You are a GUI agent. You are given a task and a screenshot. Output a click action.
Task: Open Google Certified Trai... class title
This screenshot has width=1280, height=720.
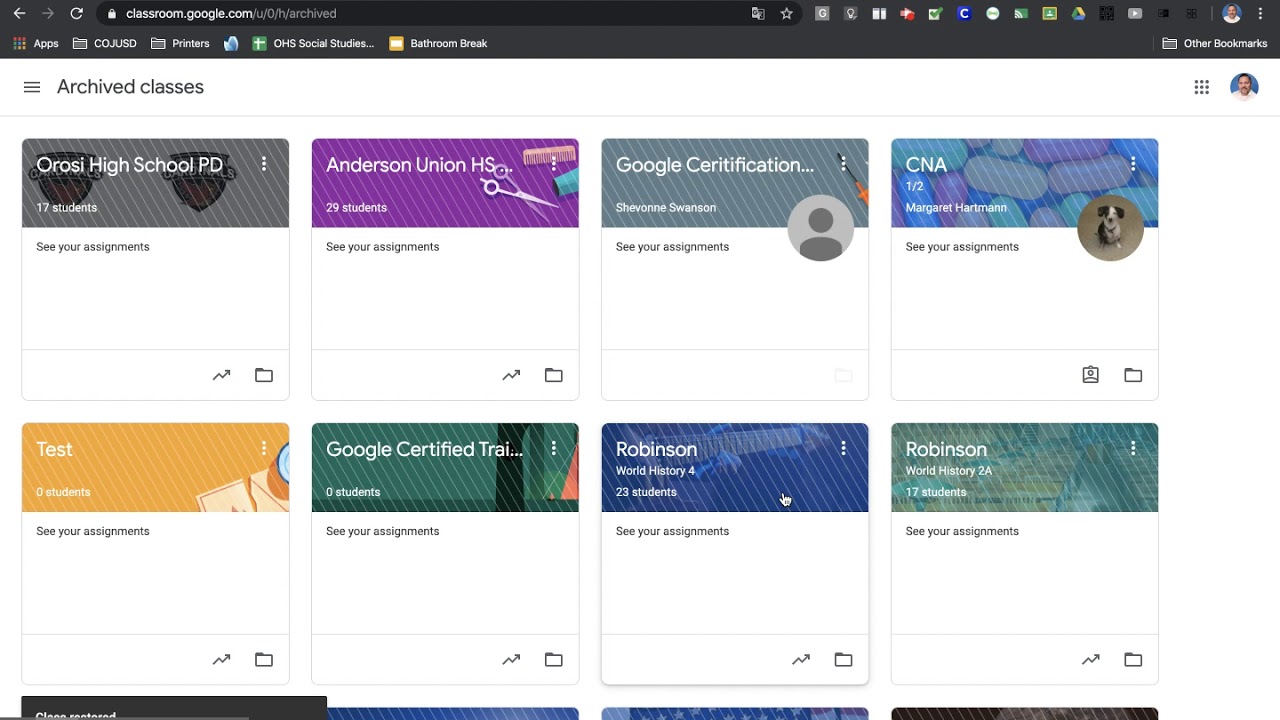(x=424, y=450)
